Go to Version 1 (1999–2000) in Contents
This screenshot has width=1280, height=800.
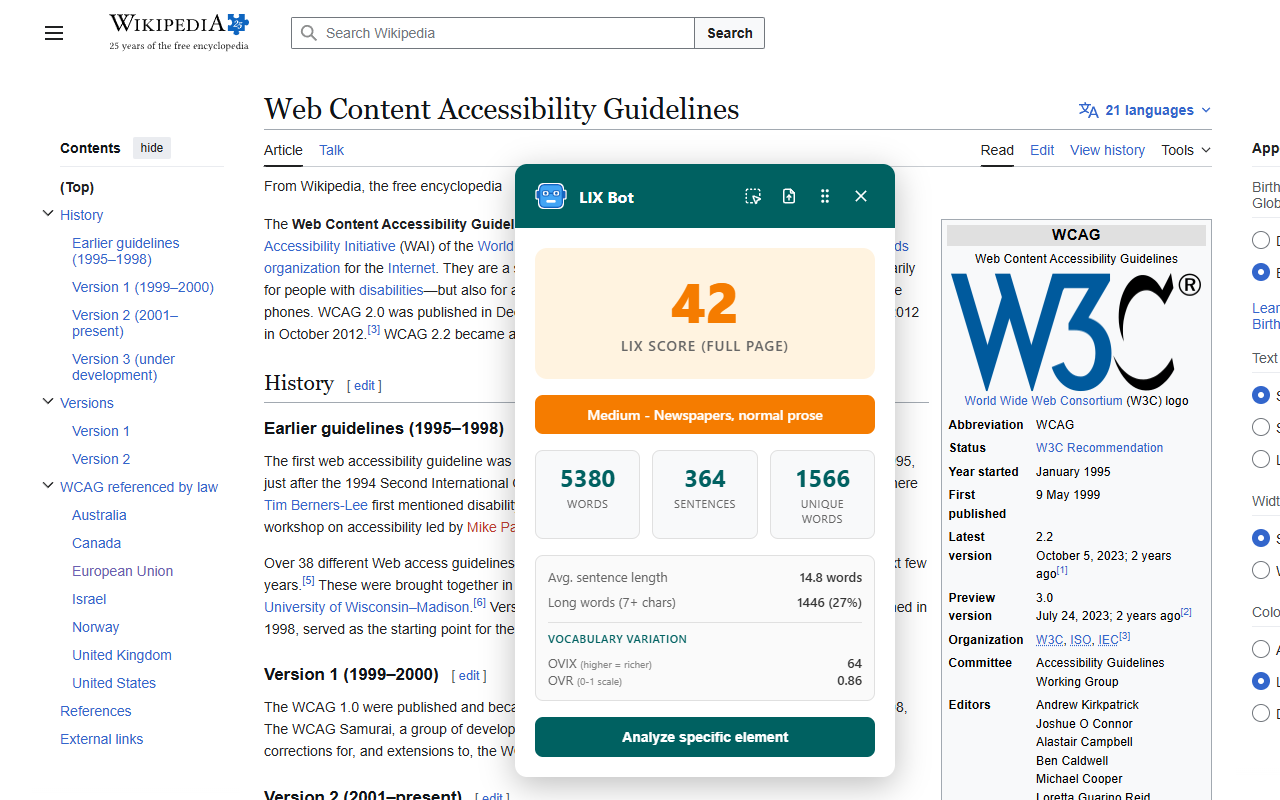[143, 287]
